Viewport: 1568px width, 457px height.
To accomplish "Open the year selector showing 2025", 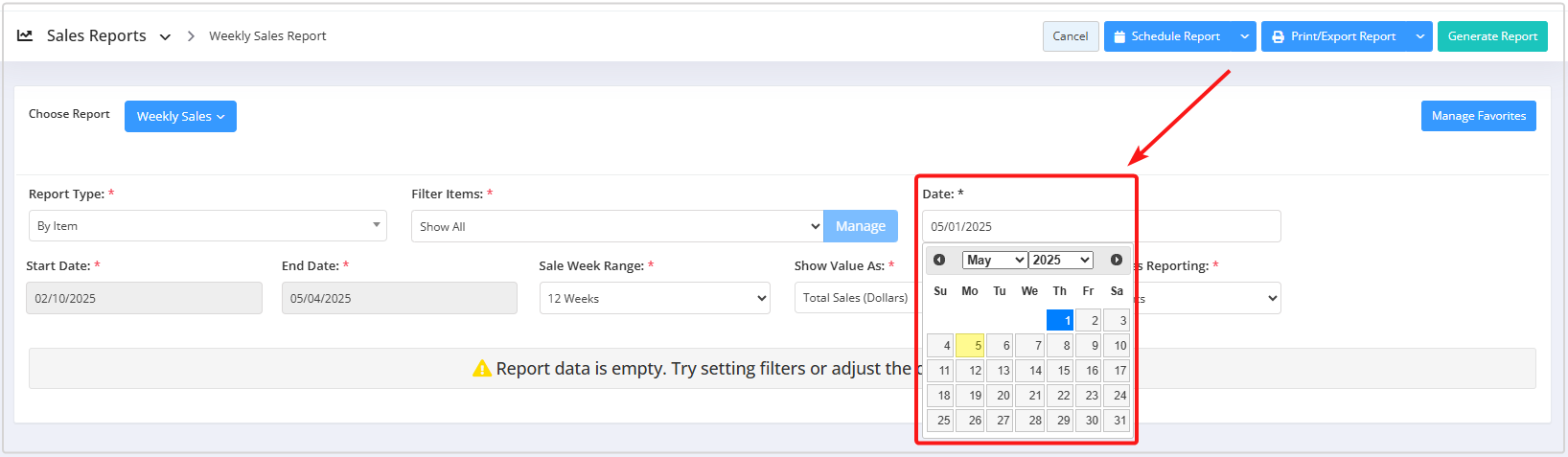I will coord(1061,260).
